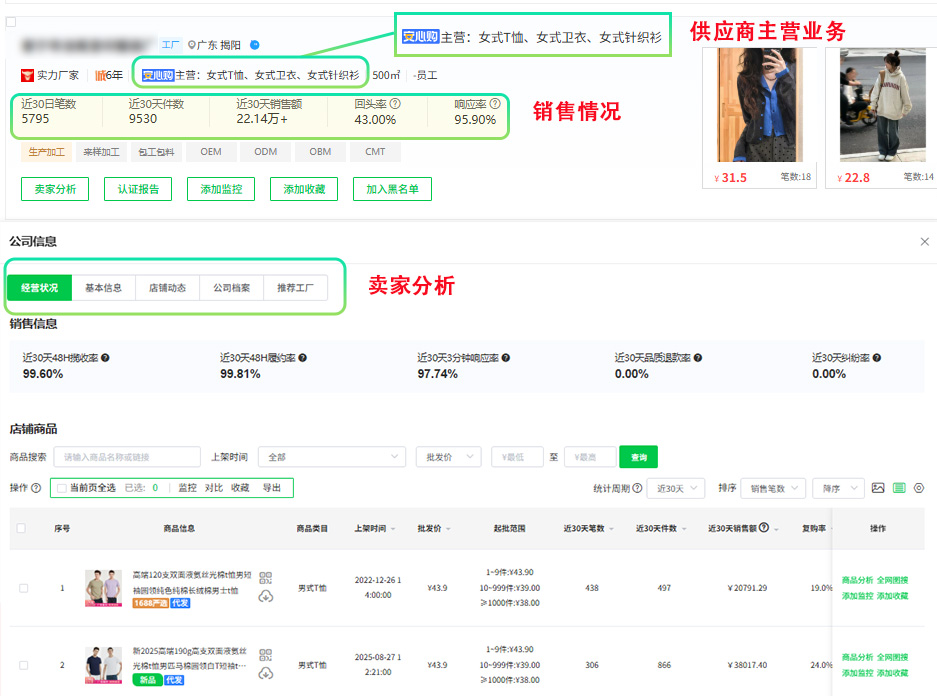Image resolution: width=937 pixels, height=696 pixels.
Task: Check the 当前页全选 checkbox
Action: 63,488
